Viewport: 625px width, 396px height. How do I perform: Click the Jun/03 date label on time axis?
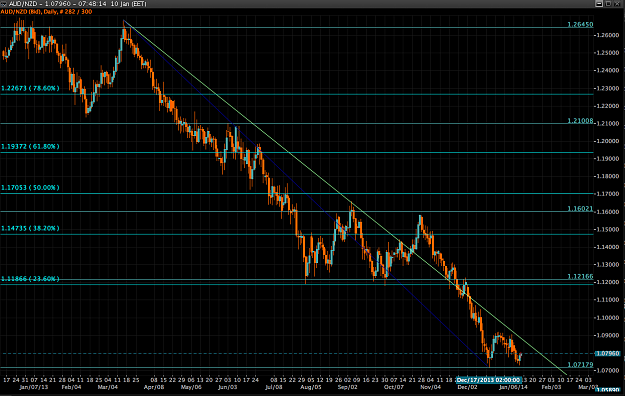pos(228,387)
